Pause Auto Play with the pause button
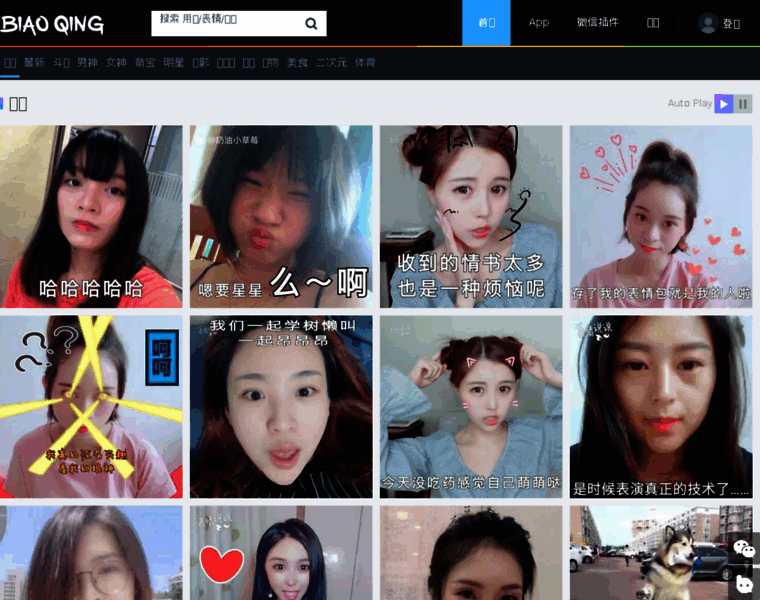Screen dimensions: 760x600 743,104
